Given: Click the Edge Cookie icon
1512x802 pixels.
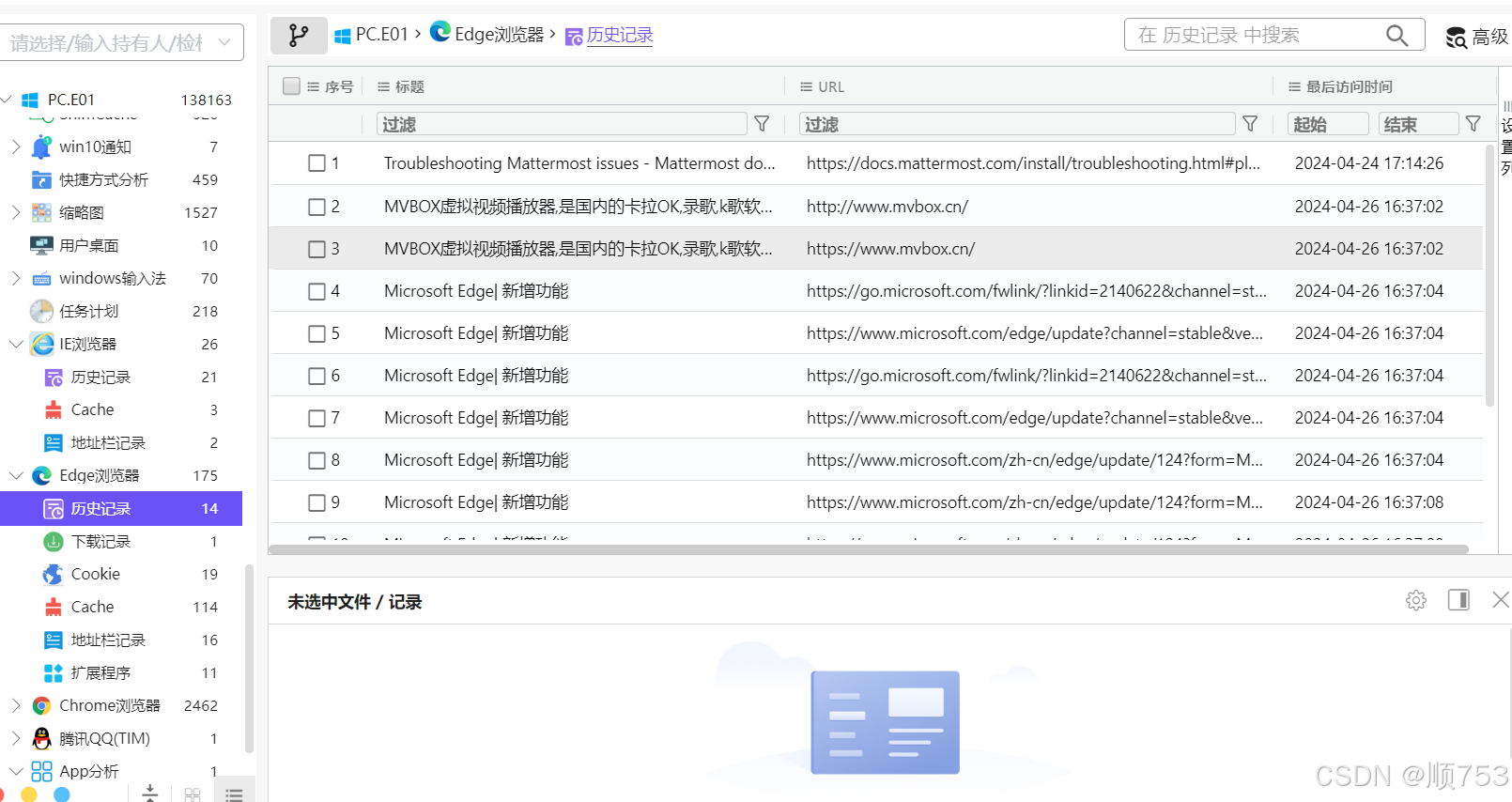Looking at the screenshot, I should pos(54,574).
